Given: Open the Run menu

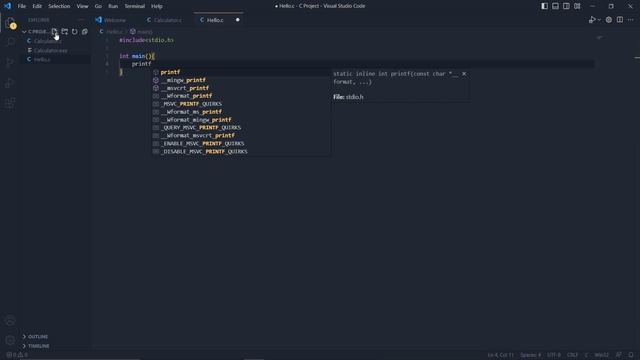Looking at the screenshot, I should 113,6.
